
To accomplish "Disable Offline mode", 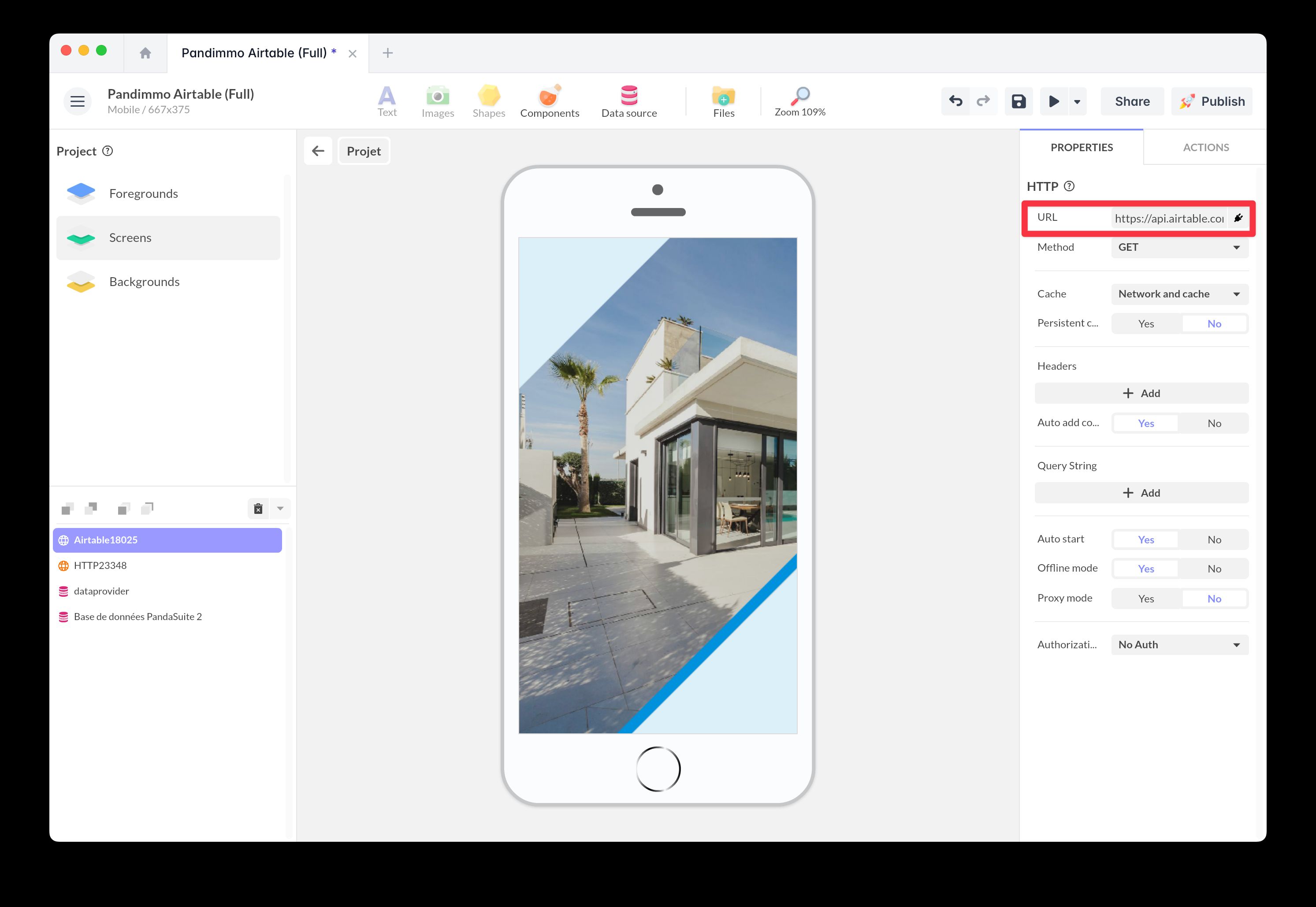I will tap(1214, 568).
